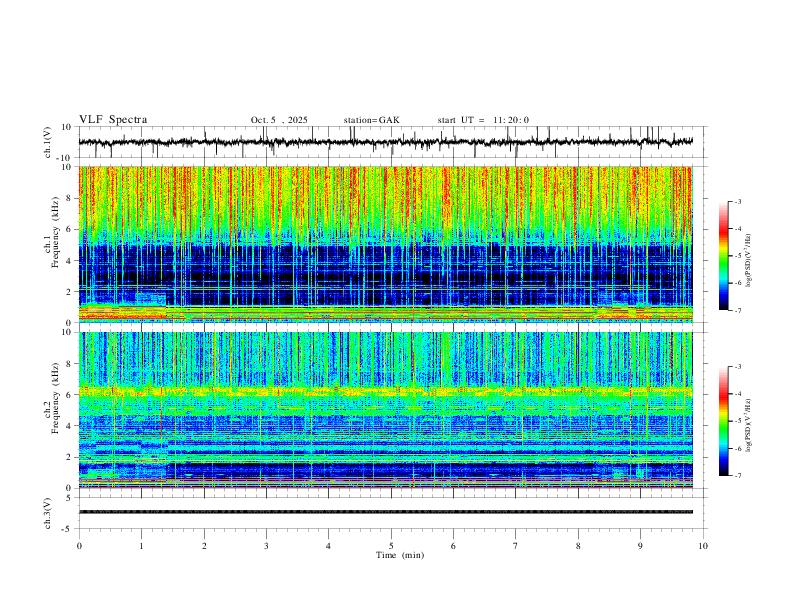
Task: Click the "4" kHz tick on ch.1 spectrogram
Action: click(x=70, y=261)
